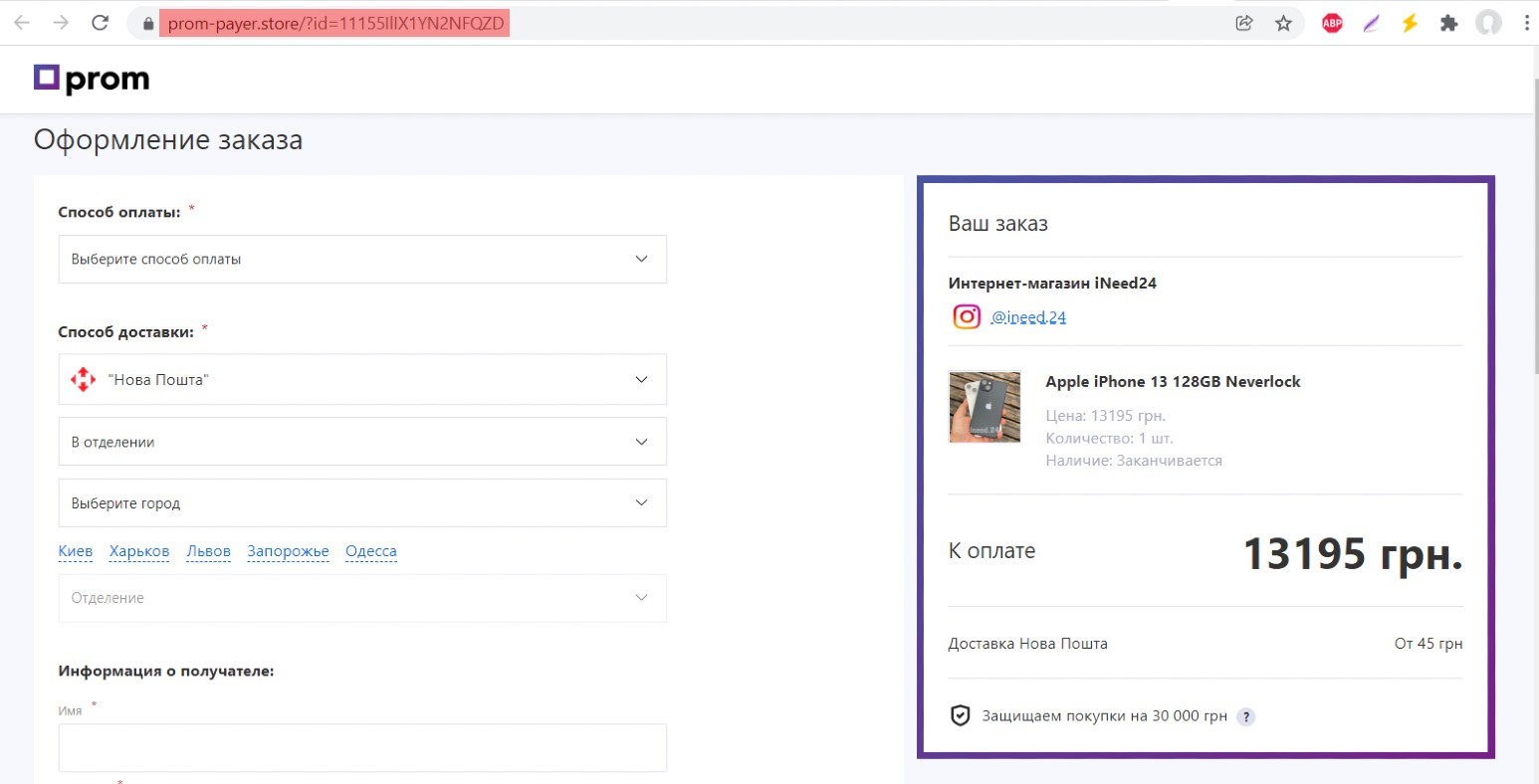This screenshot has height=784, width=1539.
Task: Go back with the browser back arrow
Action: [22, 23]
